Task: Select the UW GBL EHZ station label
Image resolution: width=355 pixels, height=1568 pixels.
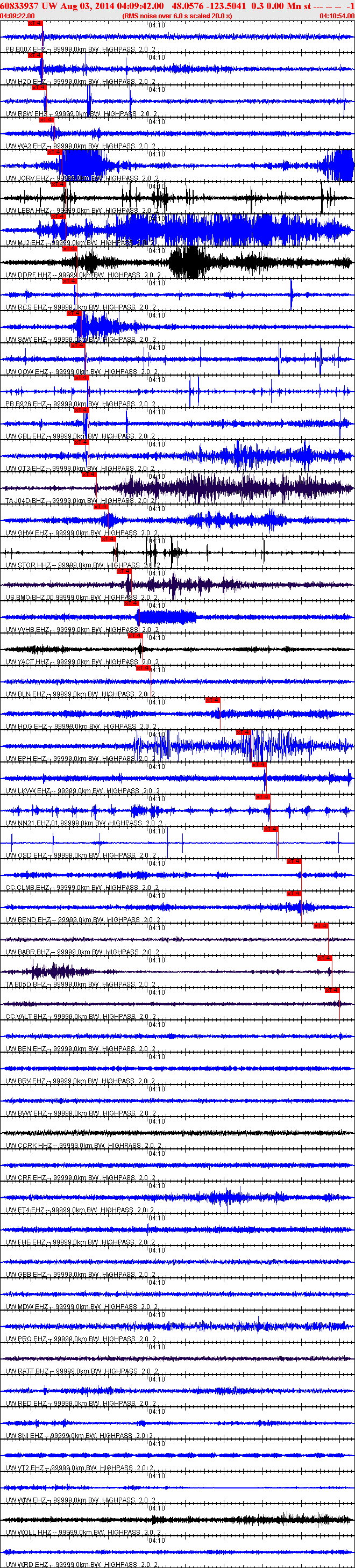Action: pos(80,436)
